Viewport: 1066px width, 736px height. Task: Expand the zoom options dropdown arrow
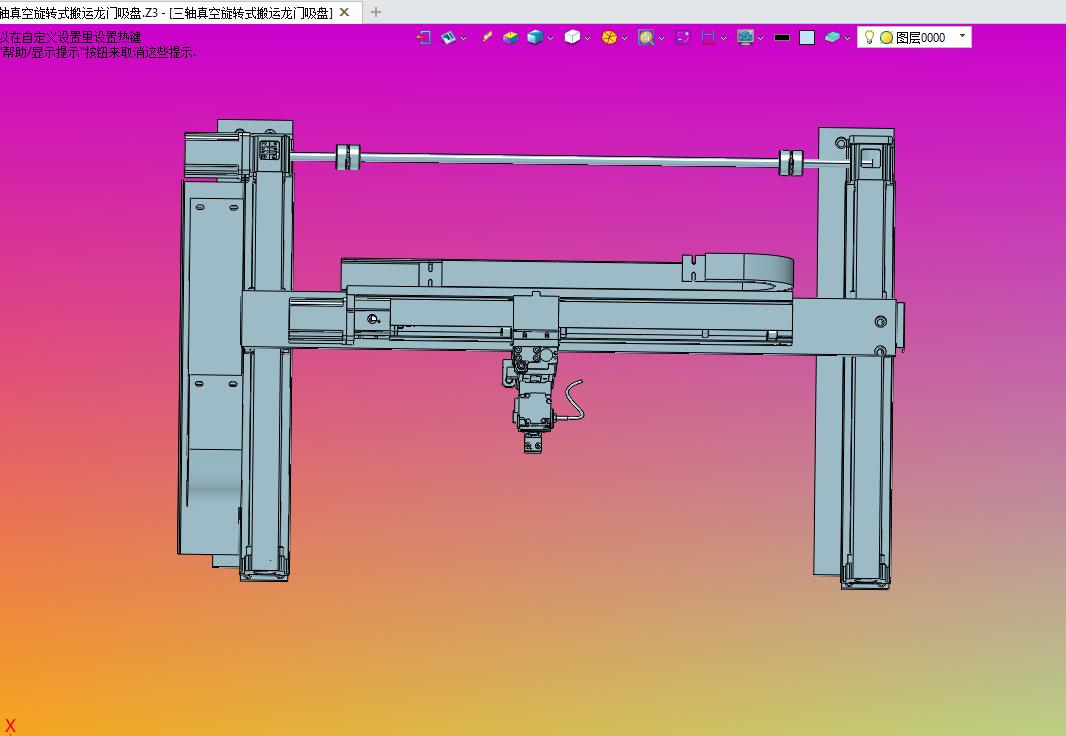point(661,38)
